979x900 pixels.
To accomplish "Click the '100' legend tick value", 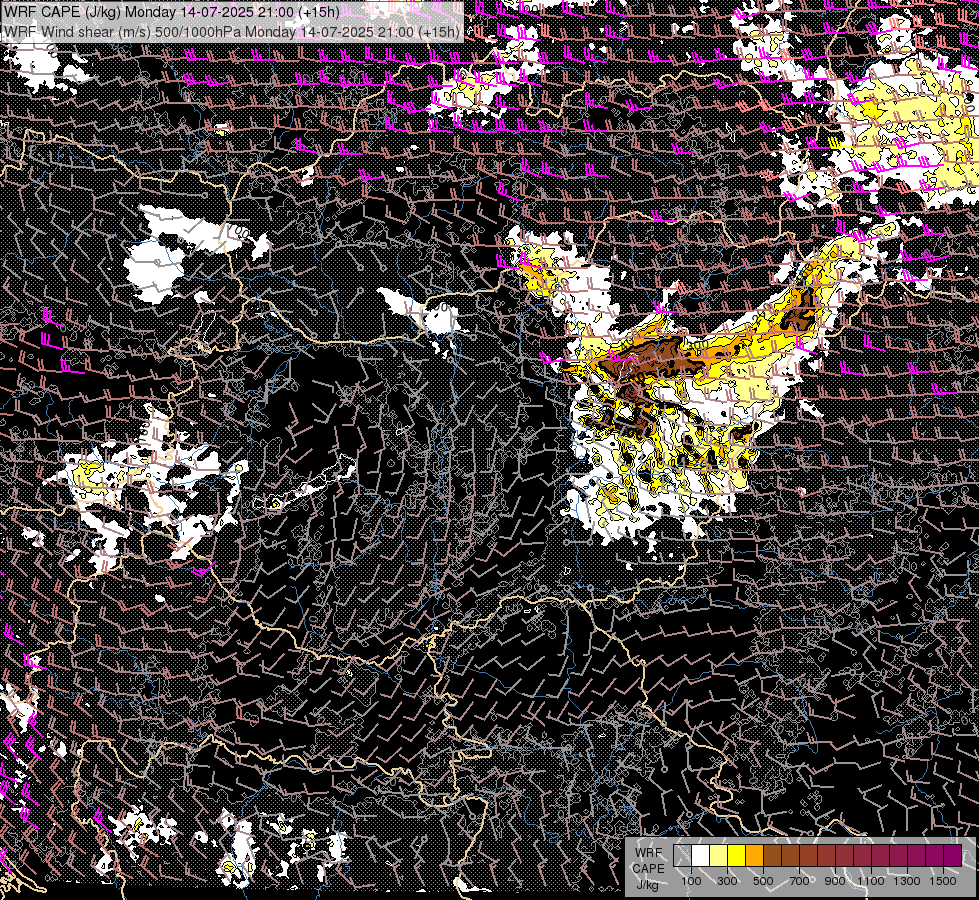I will 692,881.
